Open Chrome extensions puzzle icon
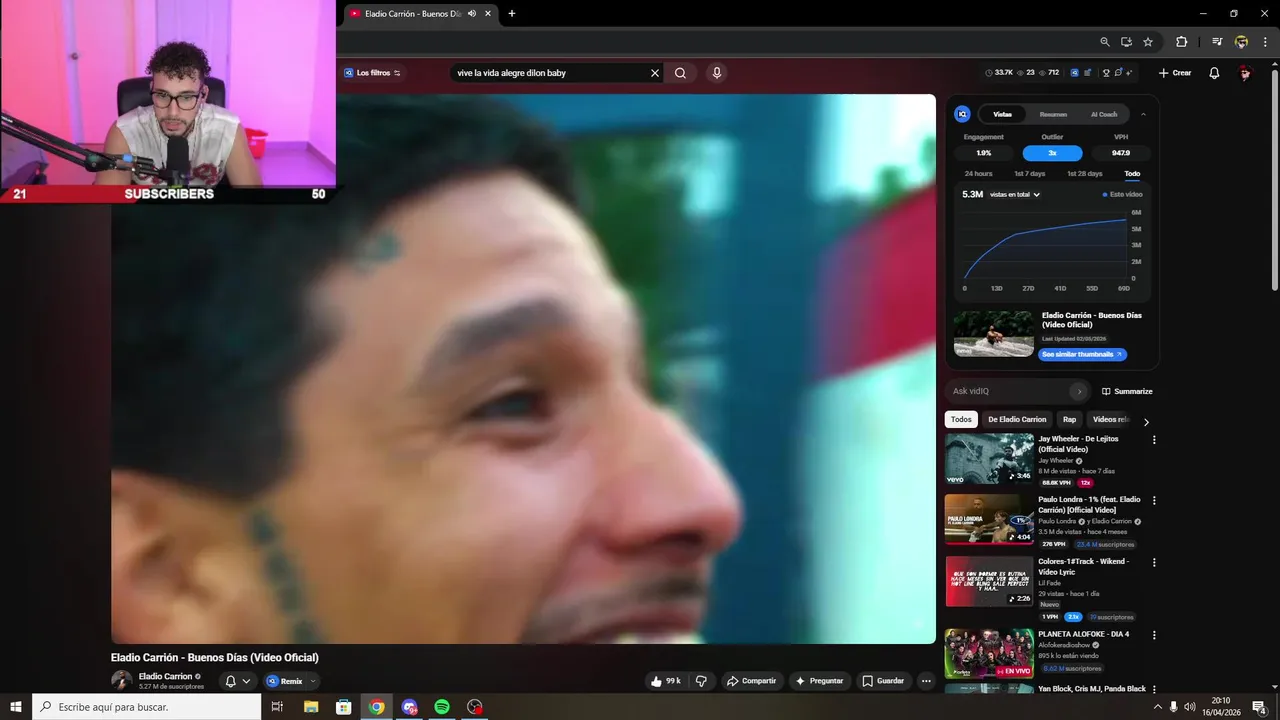This screenshot has height=720, width=1280. (x=1181, y=42)
